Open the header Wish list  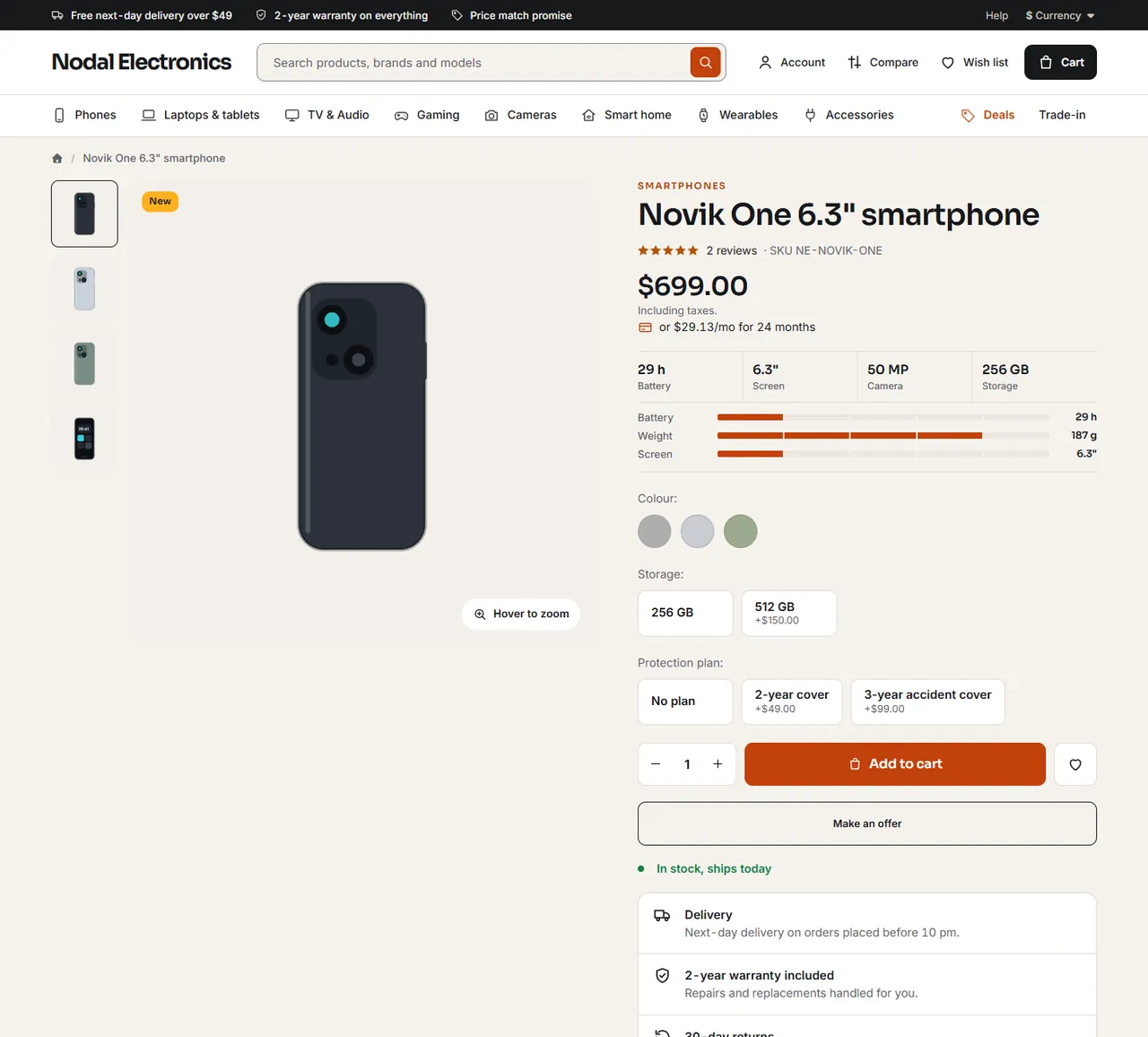point(975,63)
